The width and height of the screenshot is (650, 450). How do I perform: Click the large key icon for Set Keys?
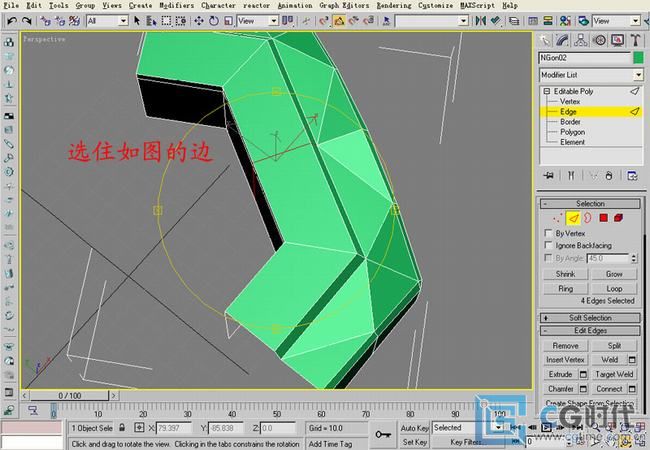point(383,434)
